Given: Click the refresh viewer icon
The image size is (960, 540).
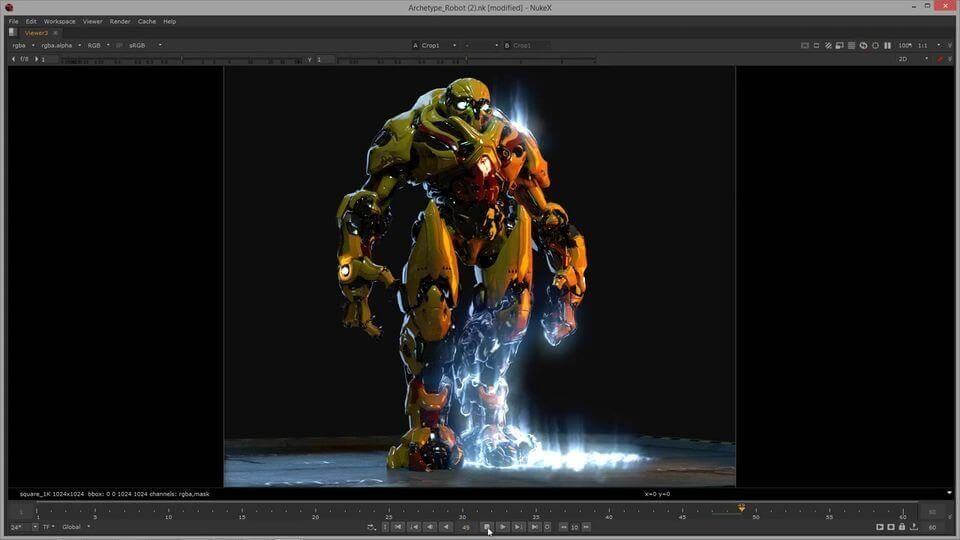Looking at the screenshot, I should [x=863, y=45].
